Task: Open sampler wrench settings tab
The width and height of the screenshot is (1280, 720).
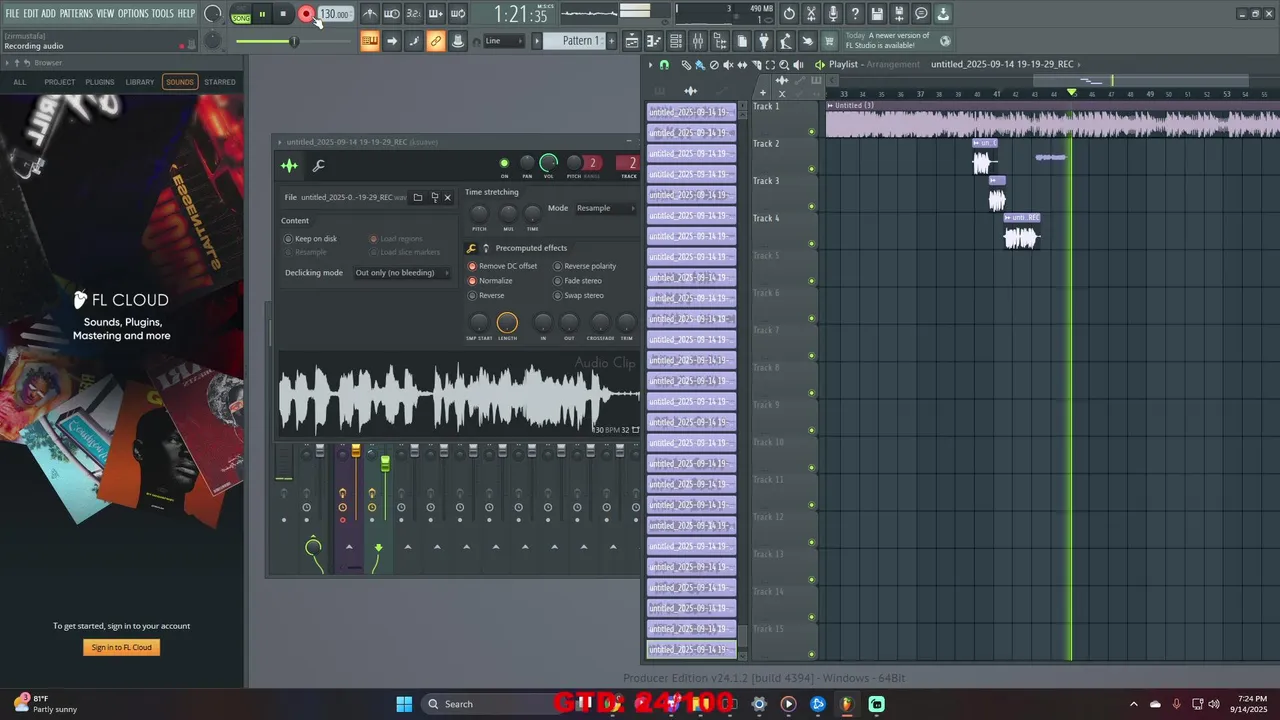Action: pyautogui.click(x=319, y=166)
